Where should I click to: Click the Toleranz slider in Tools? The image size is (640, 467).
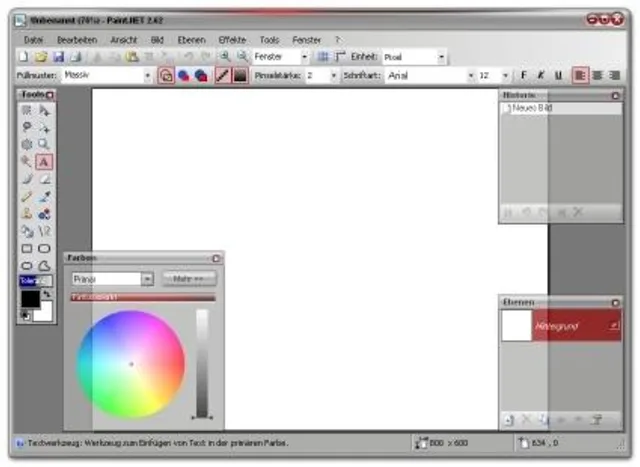click(36, 281)
